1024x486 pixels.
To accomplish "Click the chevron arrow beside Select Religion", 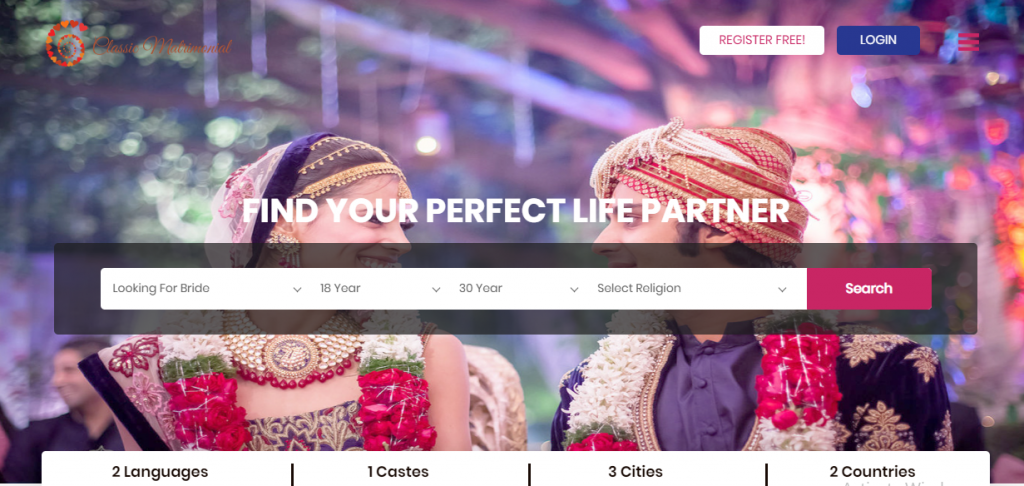I will coord(782,289).
